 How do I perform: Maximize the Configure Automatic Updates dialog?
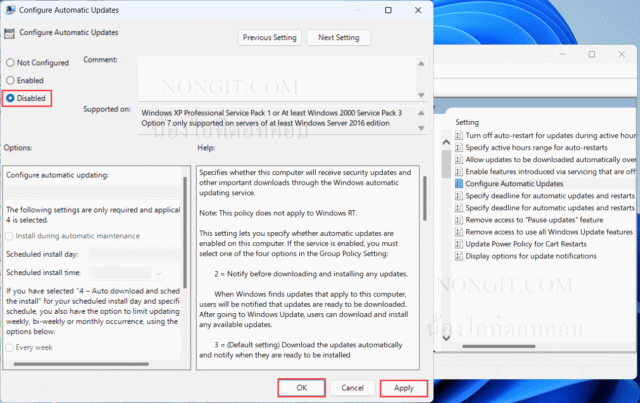pyautogui.click(x=388, y=10)
